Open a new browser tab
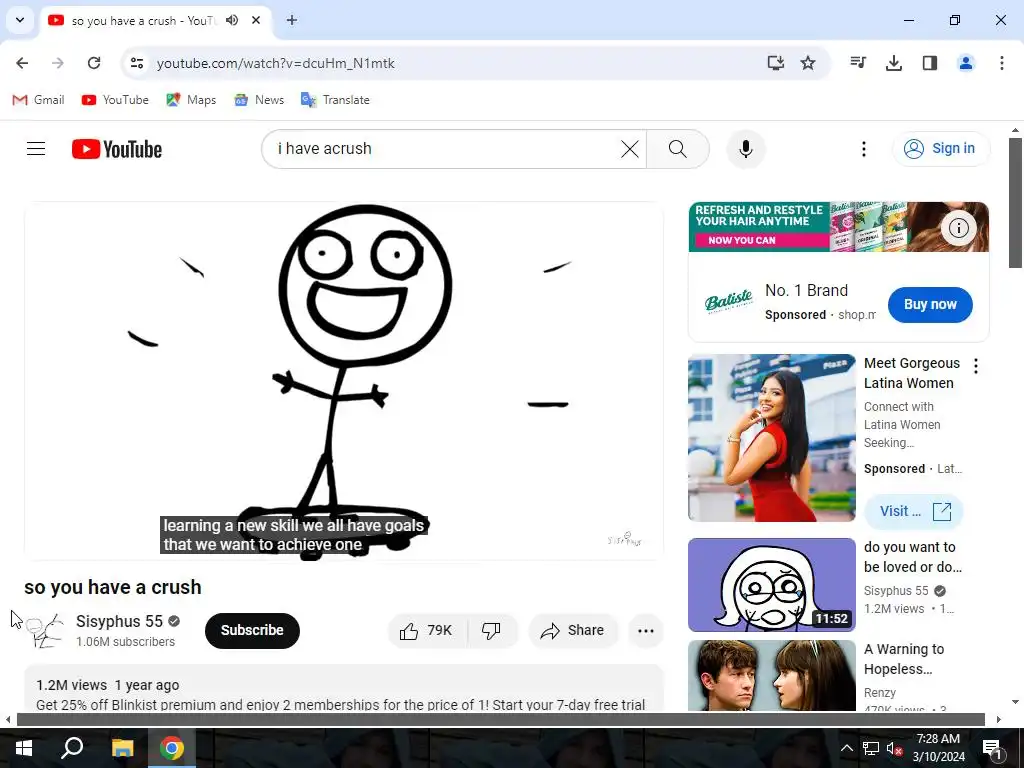 click(292, 20)
